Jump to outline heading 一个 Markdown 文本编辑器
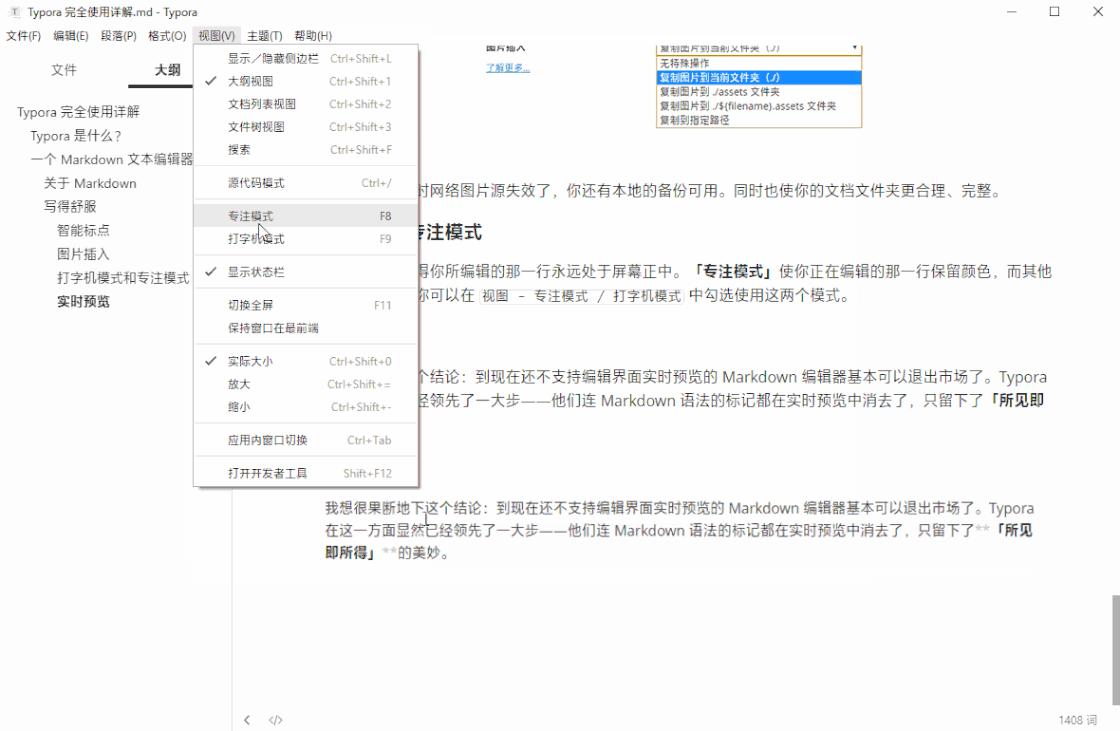Image resolution: width=1120 pixels, height=731 pixels. coord(111,159)
